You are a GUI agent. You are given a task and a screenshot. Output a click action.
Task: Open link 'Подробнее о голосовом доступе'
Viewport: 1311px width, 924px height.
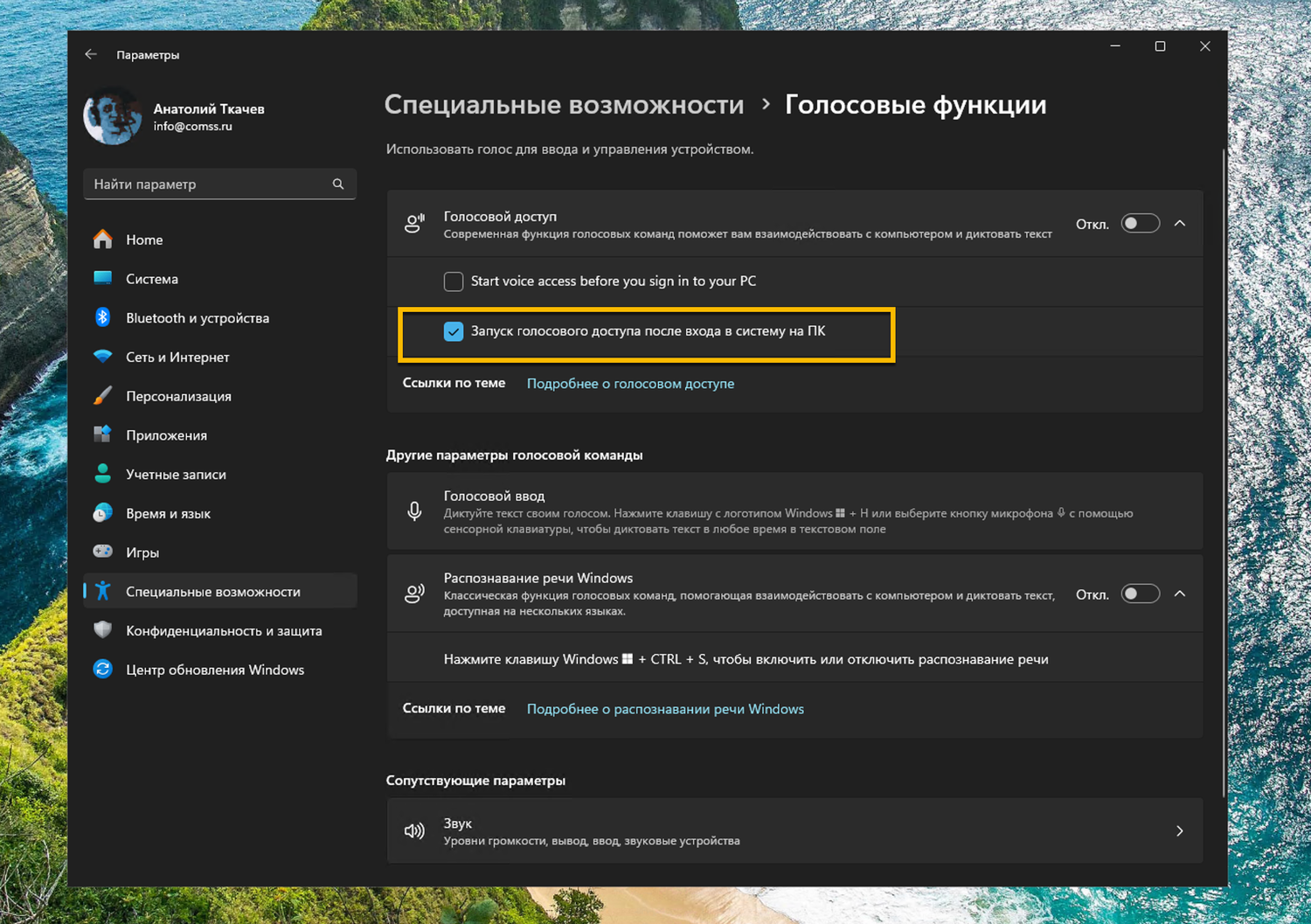pos(630,384)
